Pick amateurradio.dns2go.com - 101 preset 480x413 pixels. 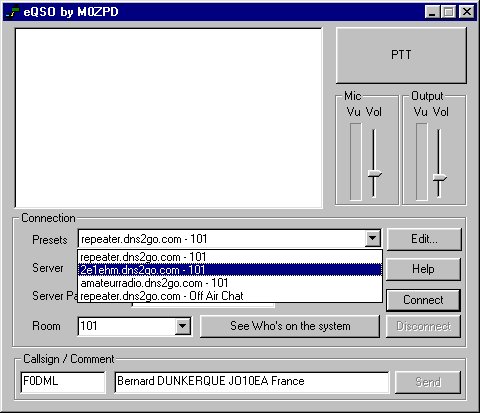click(230, 283)
